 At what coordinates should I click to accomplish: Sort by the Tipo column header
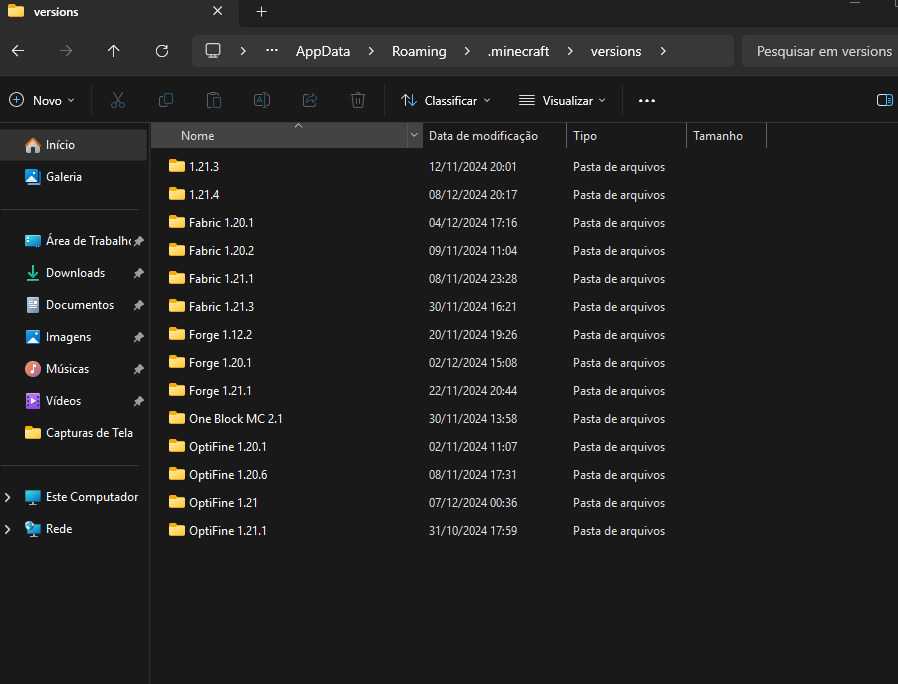[x=627, y=136]
